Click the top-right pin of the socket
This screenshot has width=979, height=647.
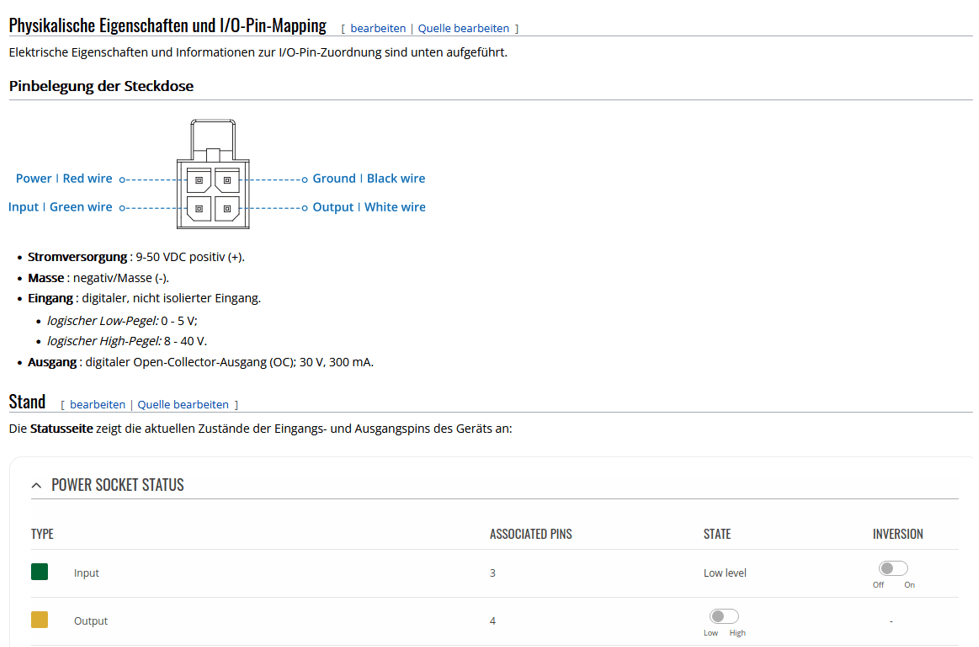coord(227,181)
